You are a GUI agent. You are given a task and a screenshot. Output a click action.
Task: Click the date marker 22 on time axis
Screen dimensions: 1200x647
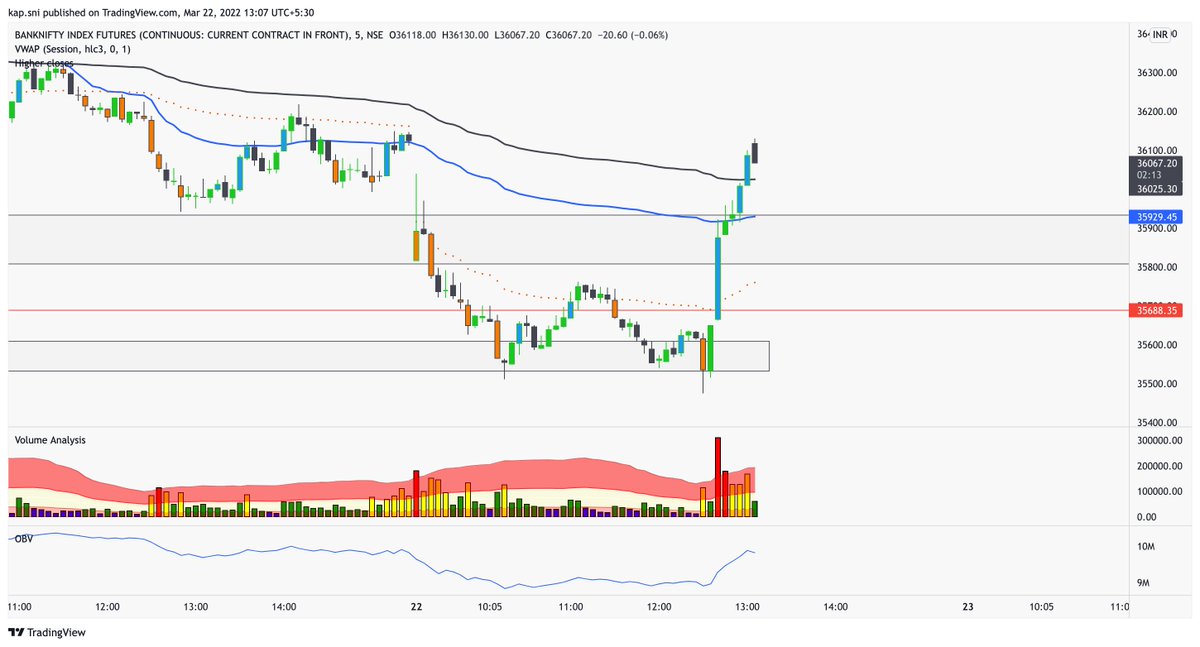(416, 606)
